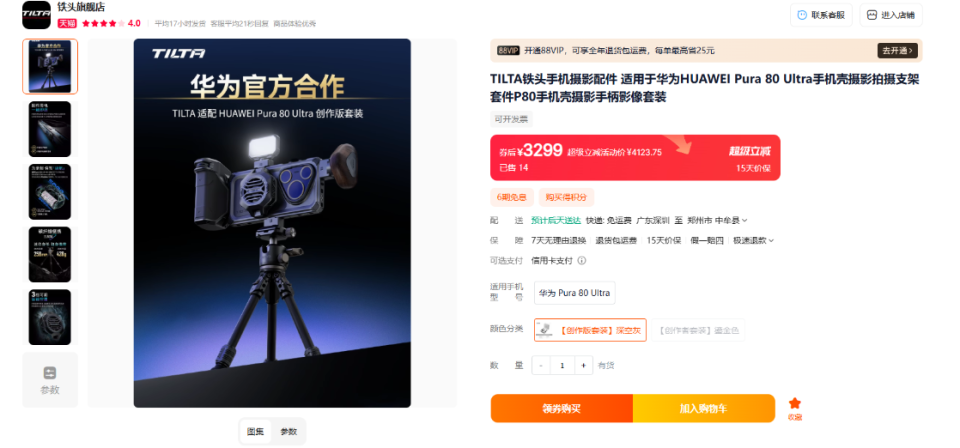Click the customer service smiley icon
960x448 pixels.
point(802,15)
